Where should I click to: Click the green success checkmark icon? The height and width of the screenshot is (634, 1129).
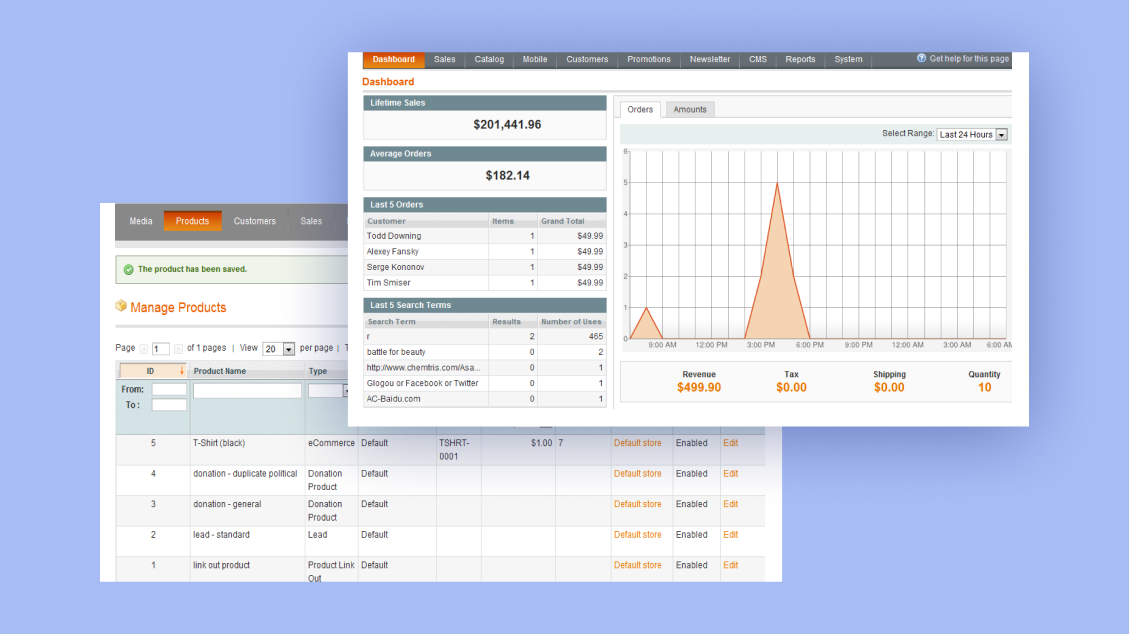[128, 270]
